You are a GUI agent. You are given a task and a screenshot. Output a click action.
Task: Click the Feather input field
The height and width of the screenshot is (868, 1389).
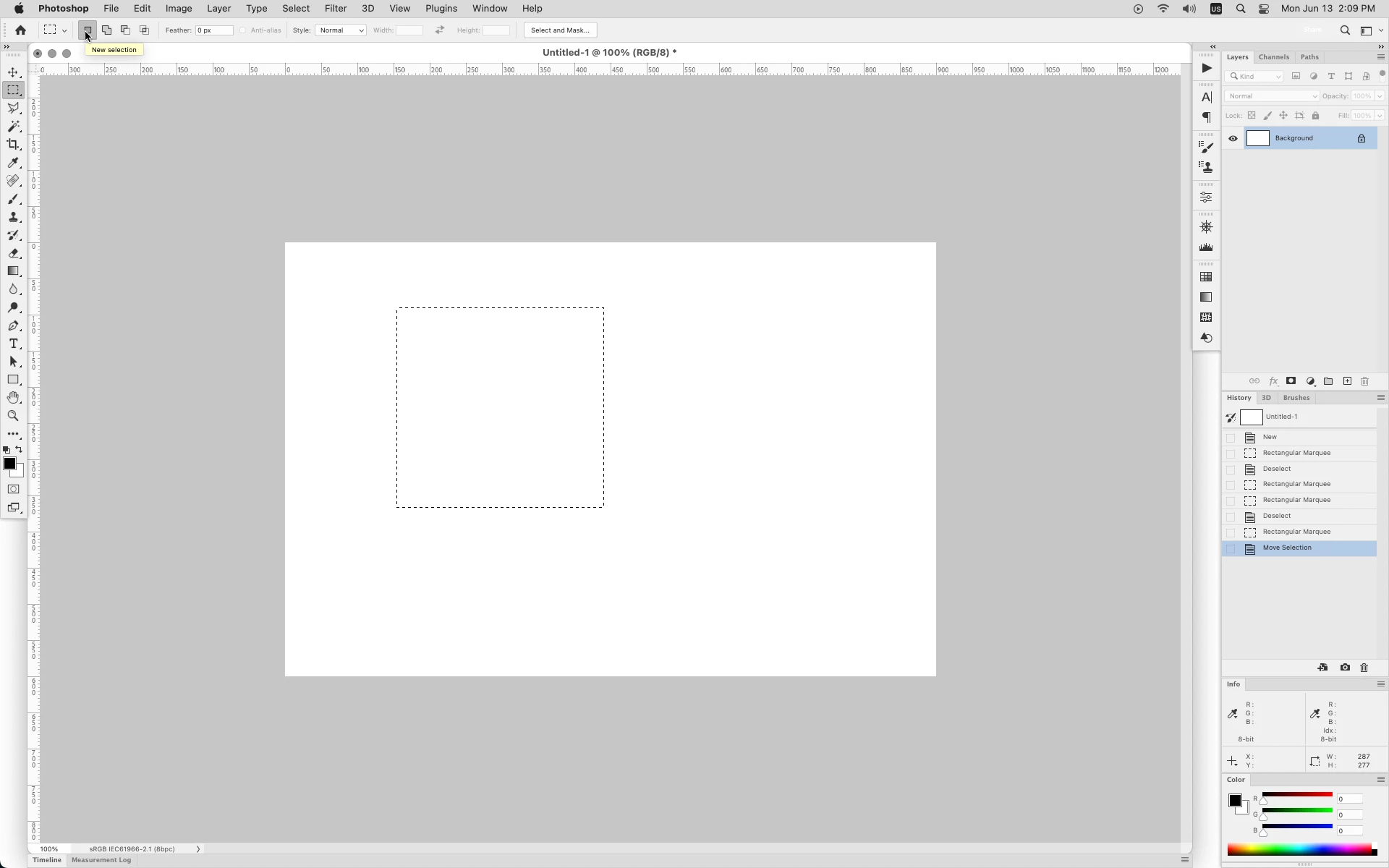[215, 30]
